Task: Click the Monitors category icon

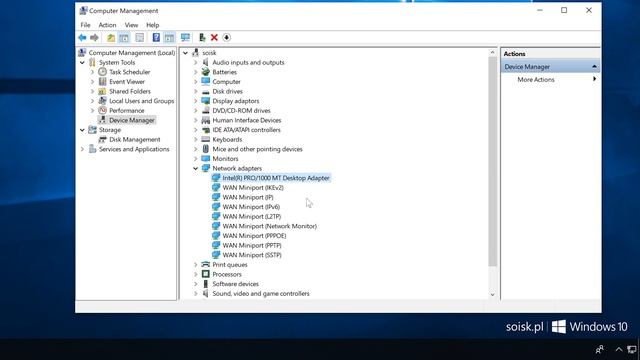Action: pyautogui.click(x=206, y=158)
